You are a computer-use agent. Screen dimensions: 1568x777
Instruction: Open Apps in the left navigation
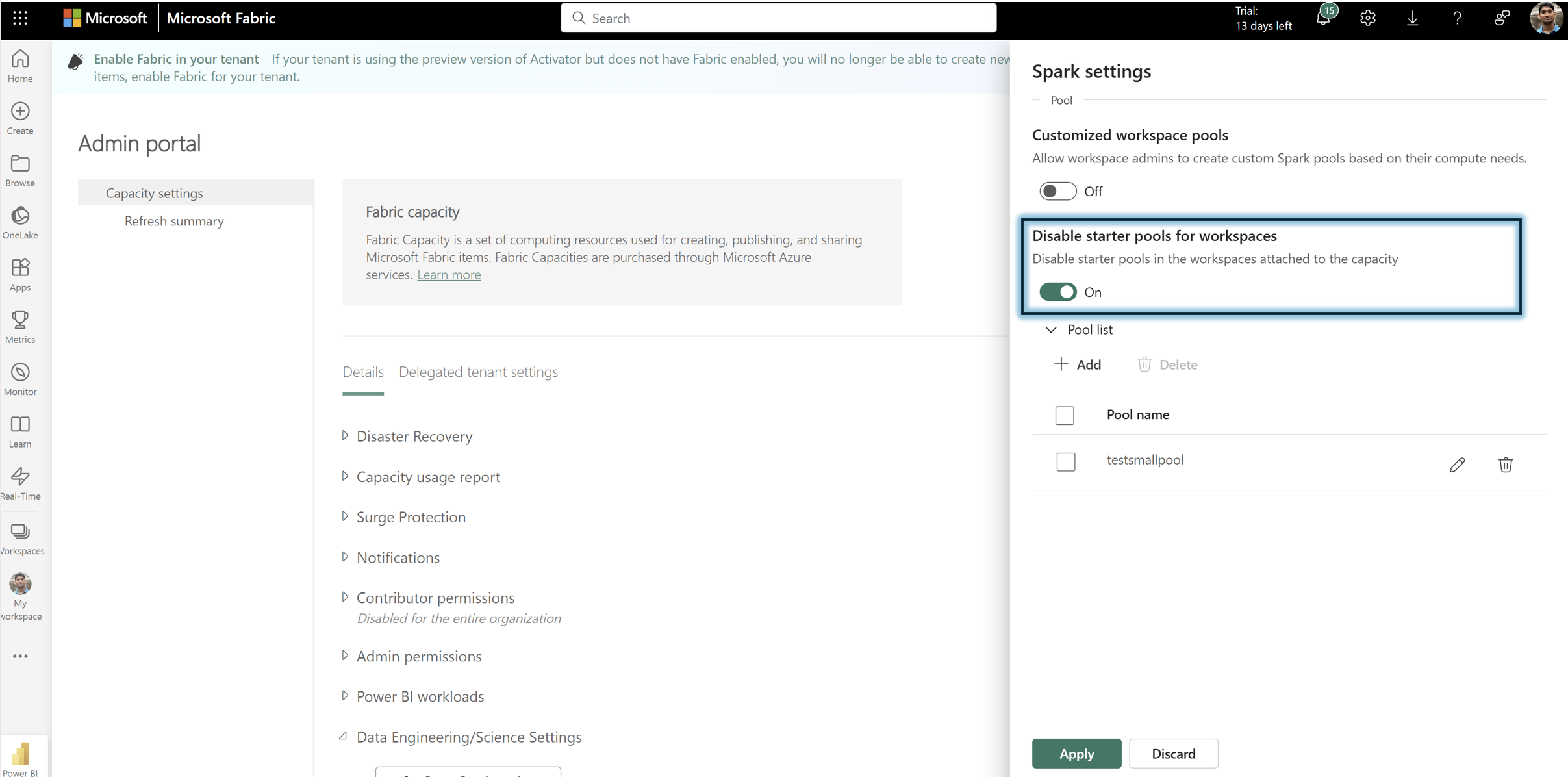[x=20, y=275]
